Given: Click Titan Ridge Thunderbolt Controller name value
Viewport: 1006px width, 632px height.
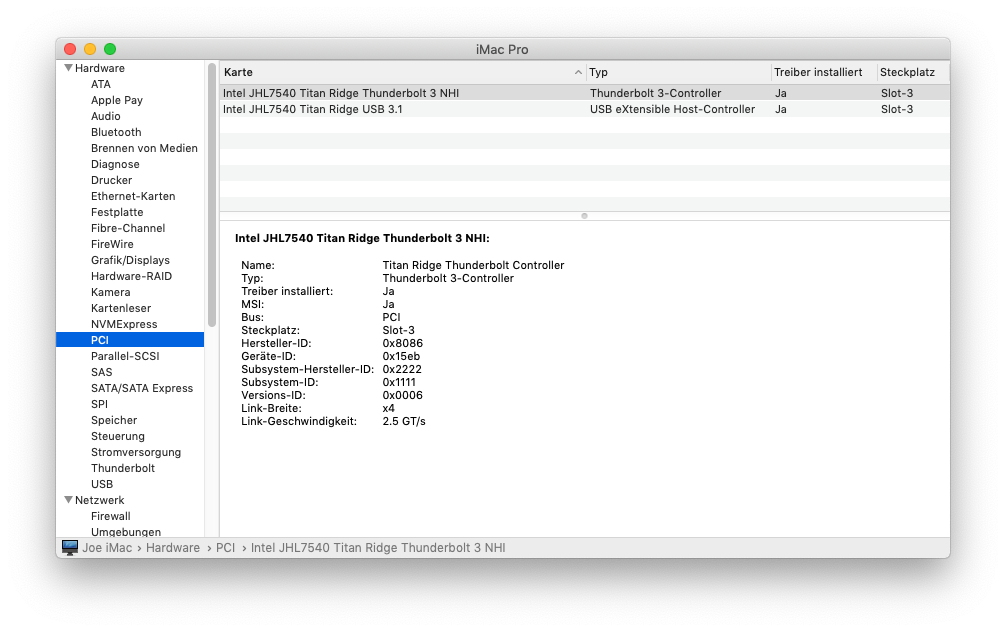Looking at the screenshot, I should (x=473, y=265).
